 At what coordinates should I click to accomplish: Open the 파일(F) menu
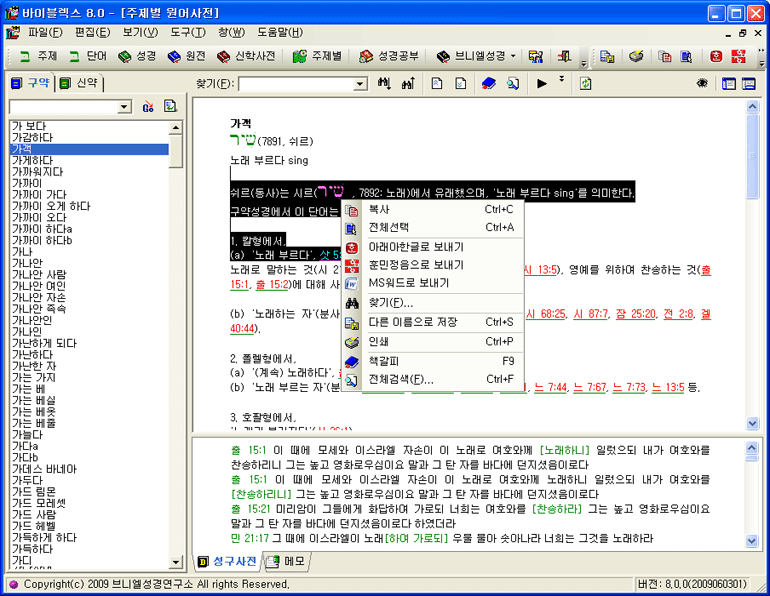coord(45,32)
